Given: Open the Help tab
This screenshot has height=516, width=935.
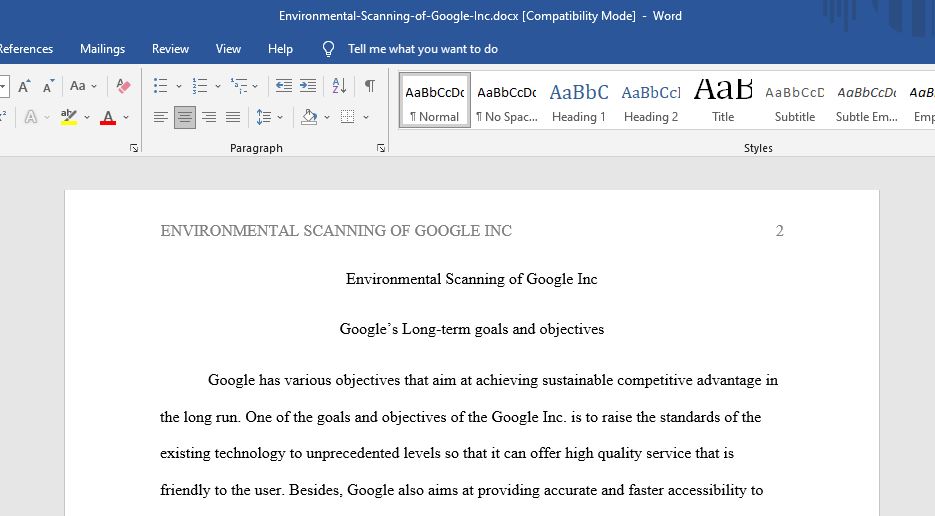Looking at the screenshot, I should (280, 49).
